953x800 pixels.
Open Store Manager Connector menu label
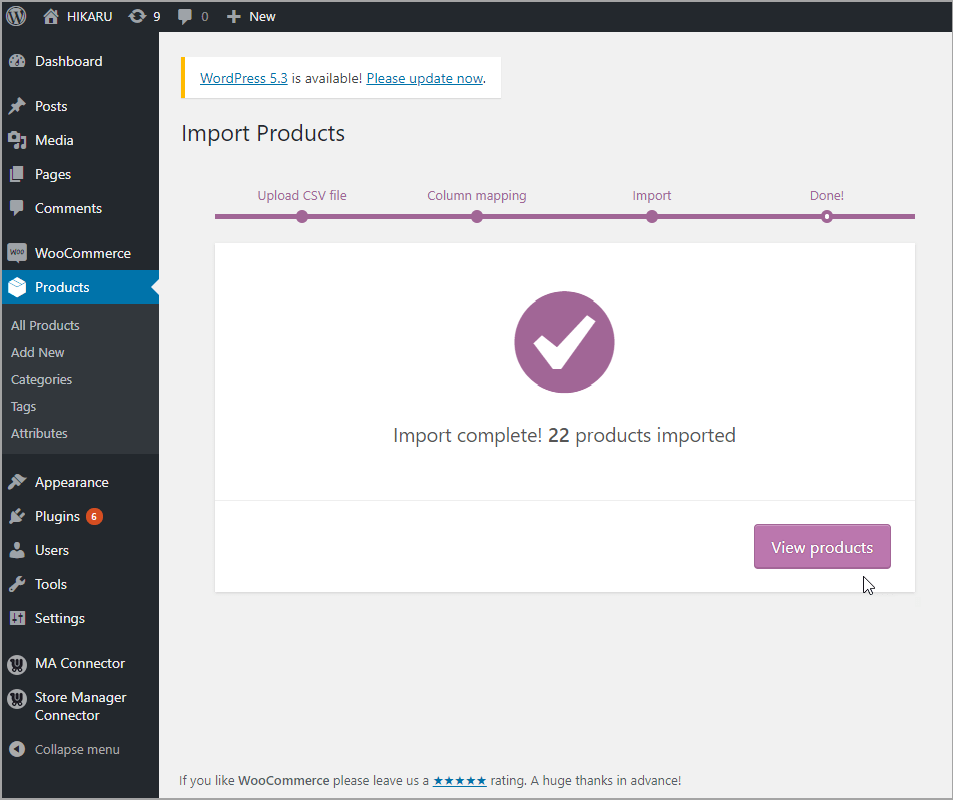coord(80,706)
